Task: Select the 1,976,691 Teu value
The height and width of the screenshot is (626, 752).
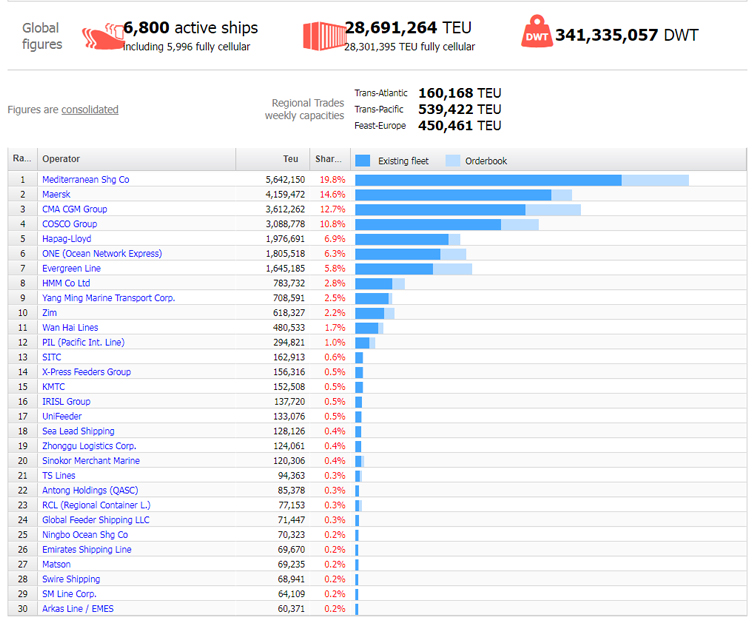Action: click(x=285, y=239)
